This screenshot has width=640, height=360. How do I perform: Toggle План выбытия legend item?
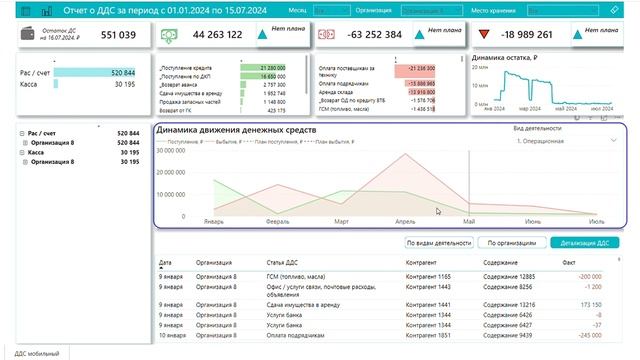329,142
